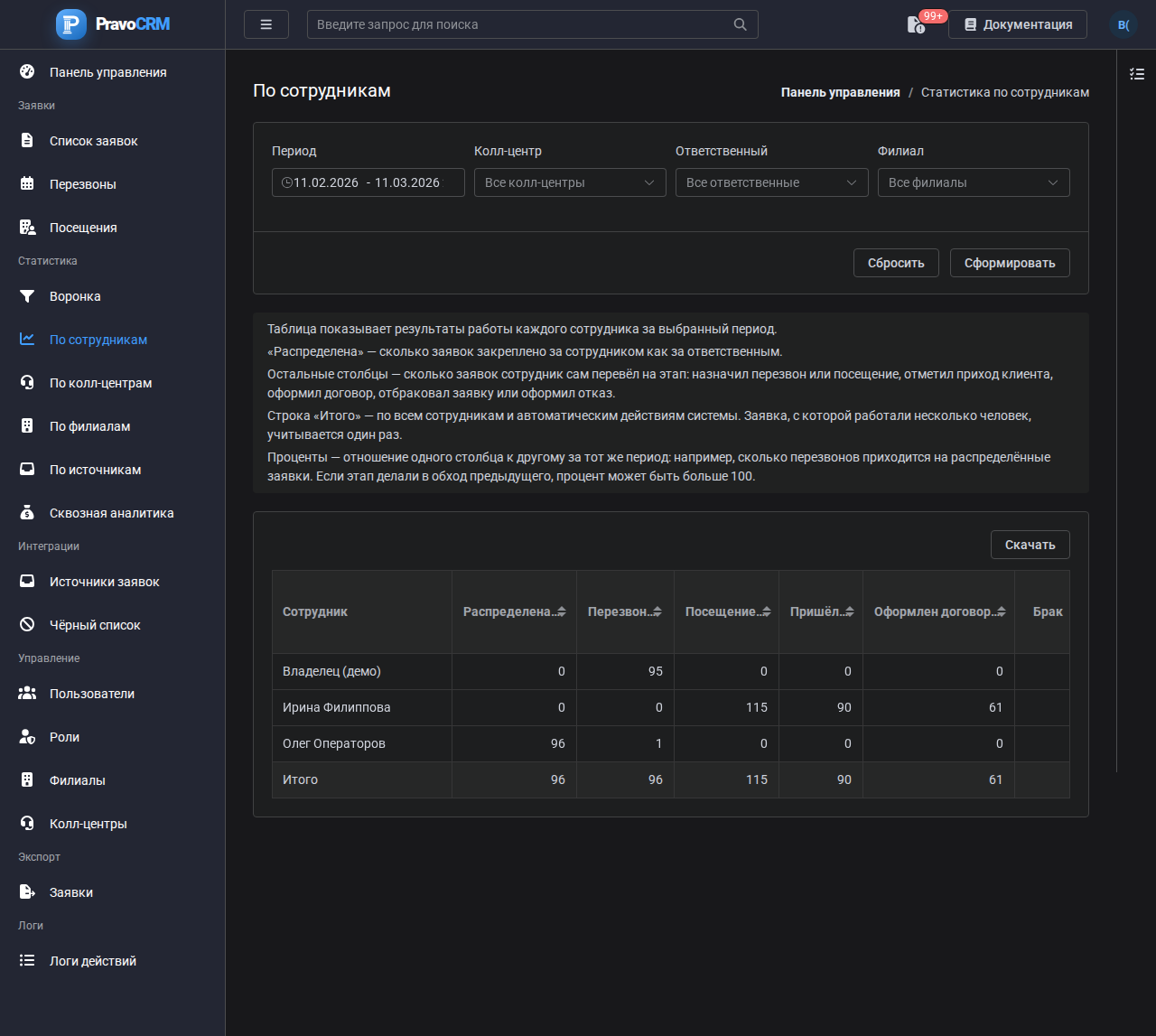Open the Документация button
This screenshot has width=1156, height=1036.
tap(1018, 24)
